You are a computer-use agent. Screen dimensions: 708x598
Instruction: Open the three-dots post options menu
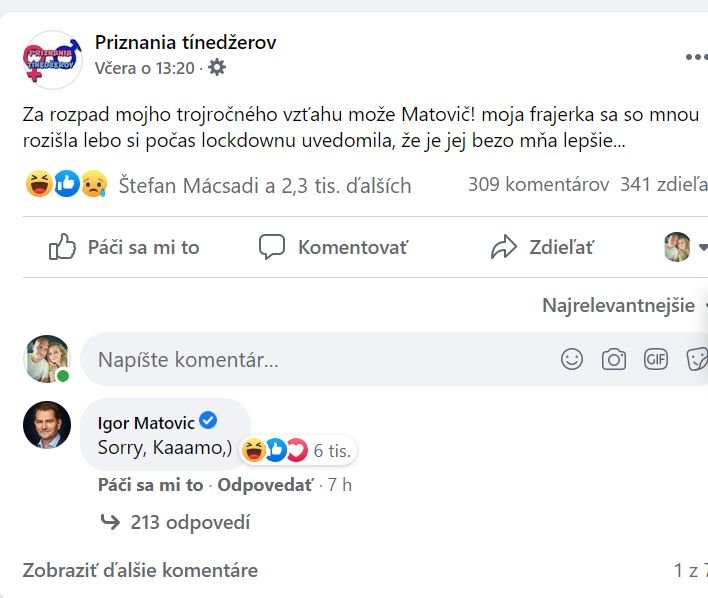[x=696, y=57]
